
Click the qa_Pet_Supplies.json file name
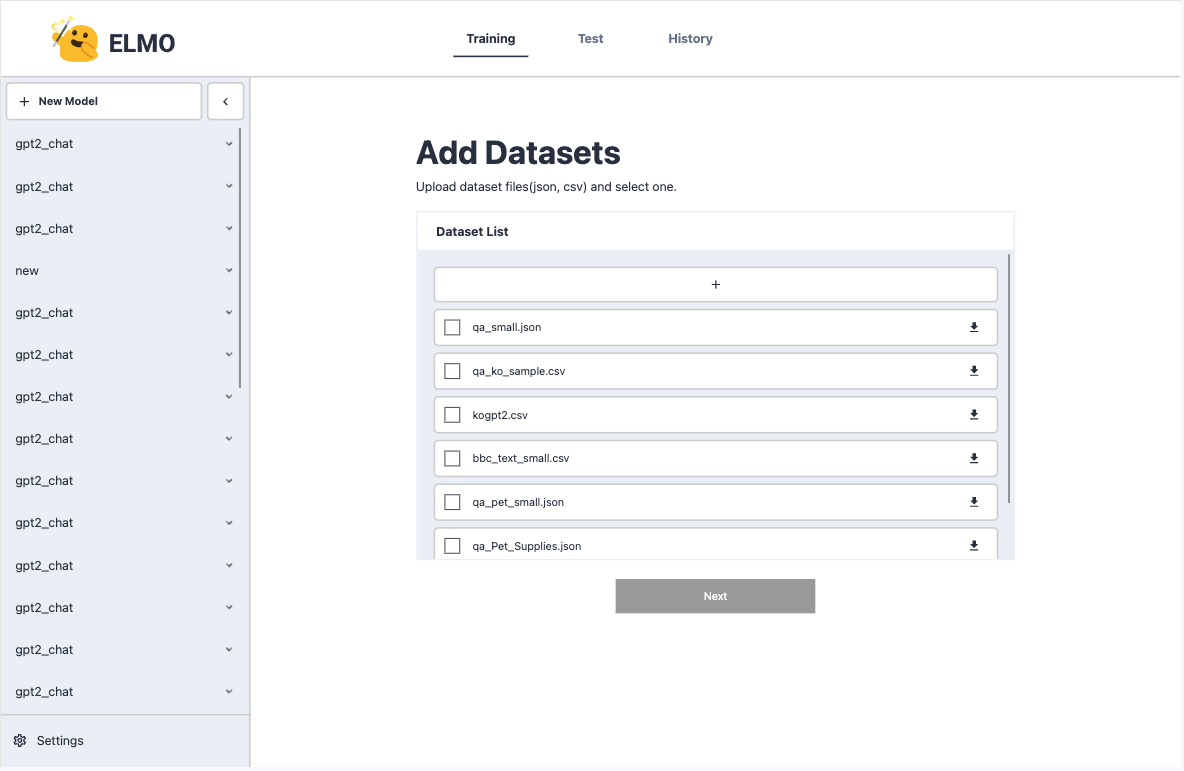527,545
